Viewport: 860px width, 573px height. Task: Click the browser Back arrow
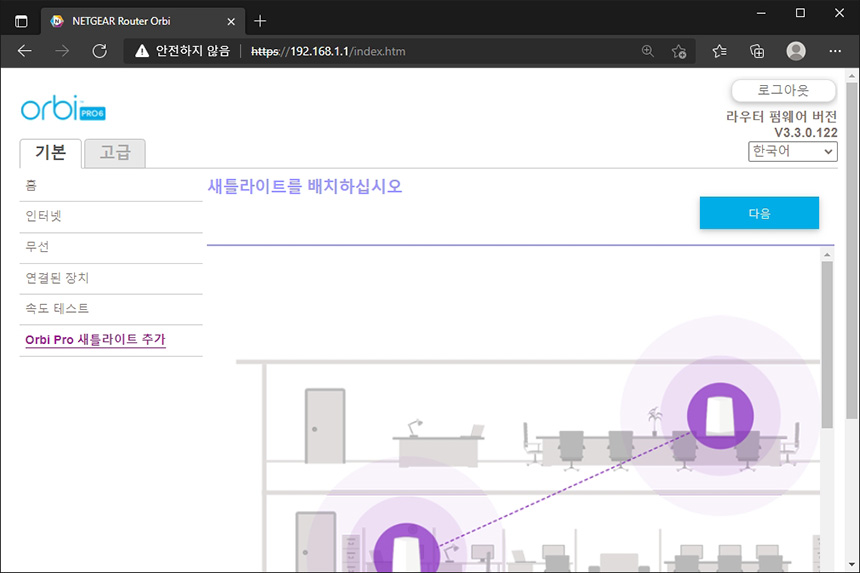point(25,51)
